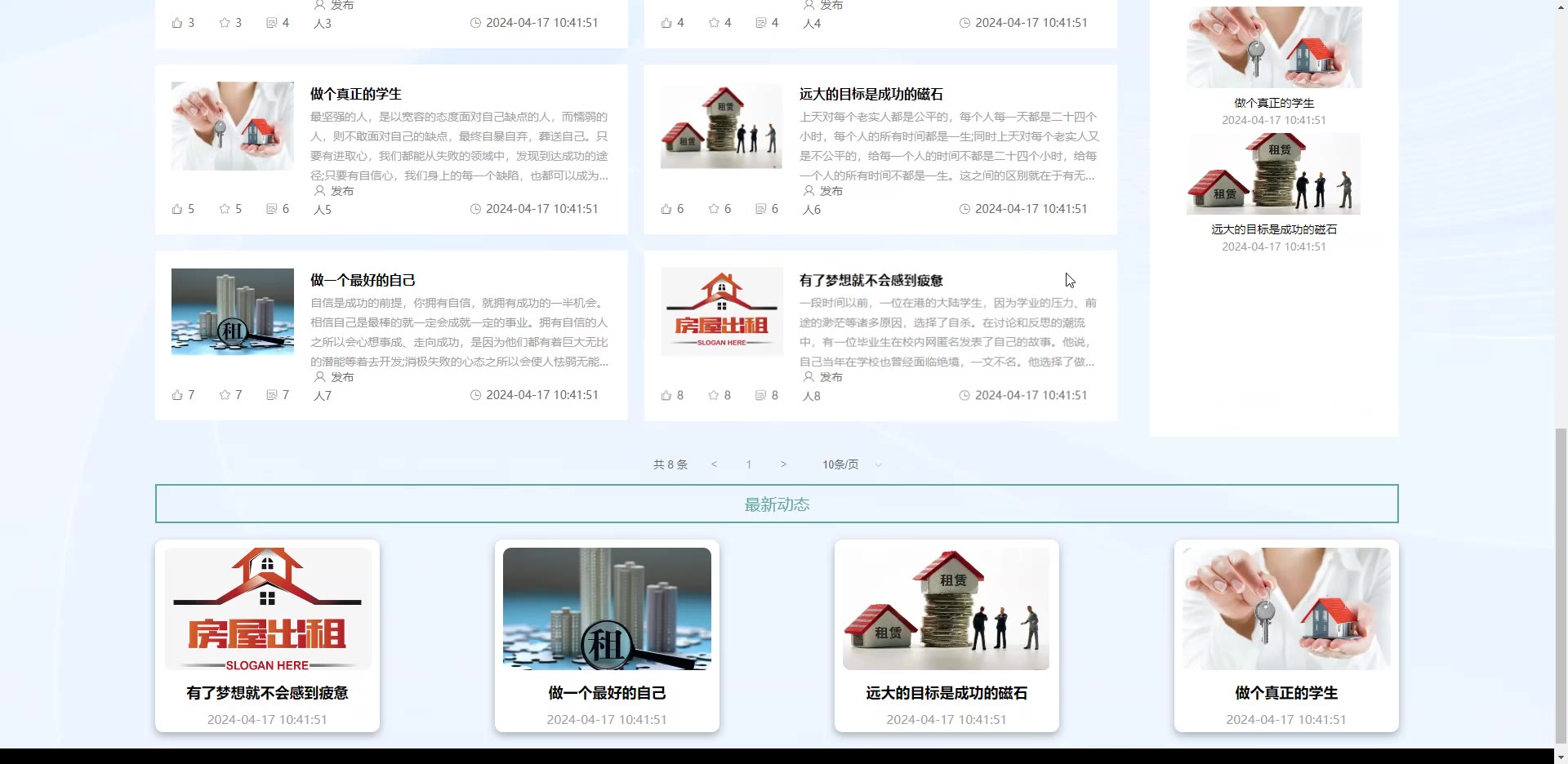This screenshot has width=1568, height=764.
Task: Click the coin-stack thumbnail in the list
Action: coord(722,126)
